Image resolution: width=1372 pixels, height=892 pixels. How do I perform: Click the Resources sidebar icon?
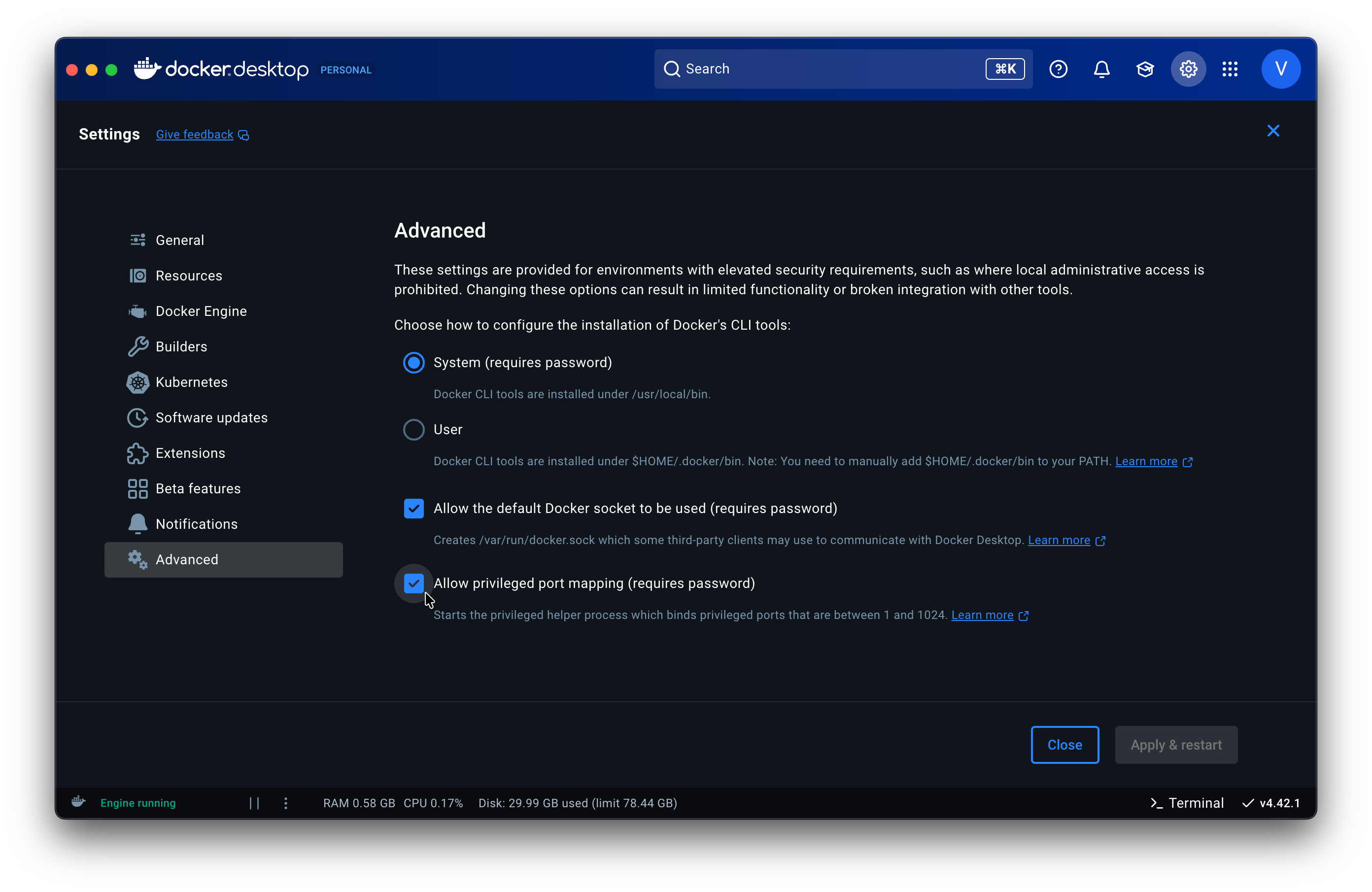[138, 275]
